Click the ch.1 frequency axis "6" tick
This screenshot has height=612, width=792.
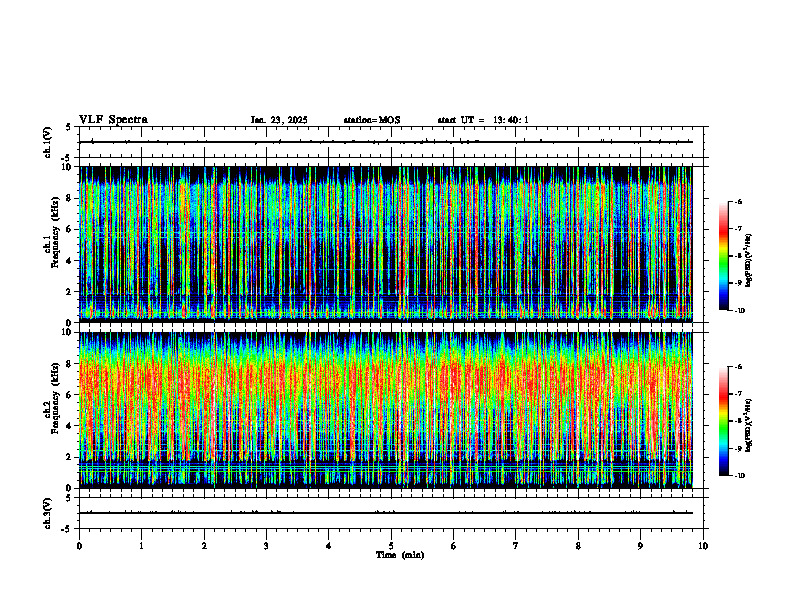[69, 229]
